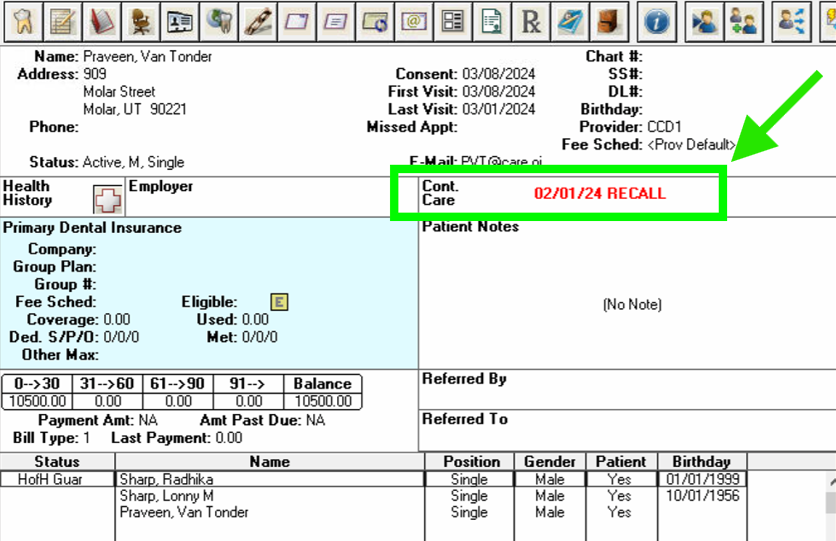Viewport: 836px width, 541px height.
Task: Select Praveen, Van Tonder in family list
Action: [184, 512]
